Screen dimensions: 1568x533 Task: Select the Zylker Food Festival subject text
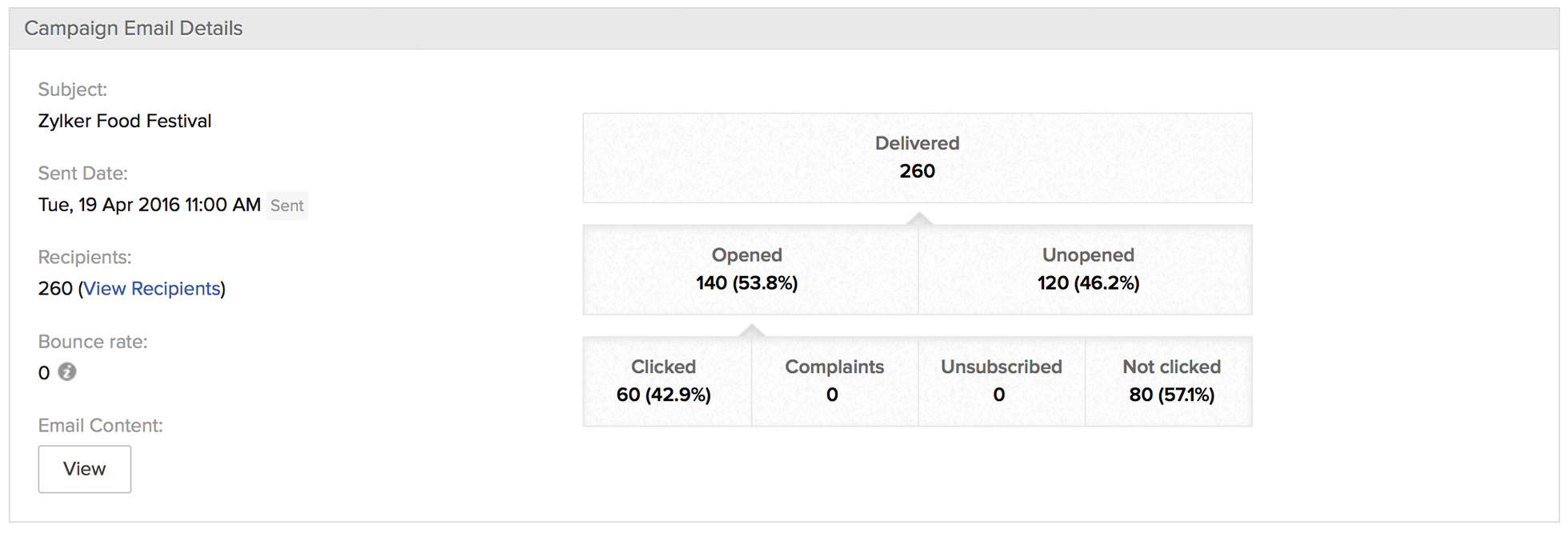point(125,122)
